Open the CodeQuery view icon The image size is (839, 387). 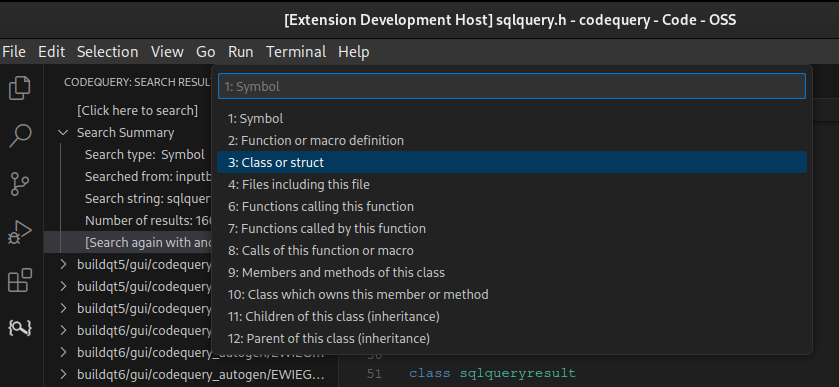click(20, 328)
